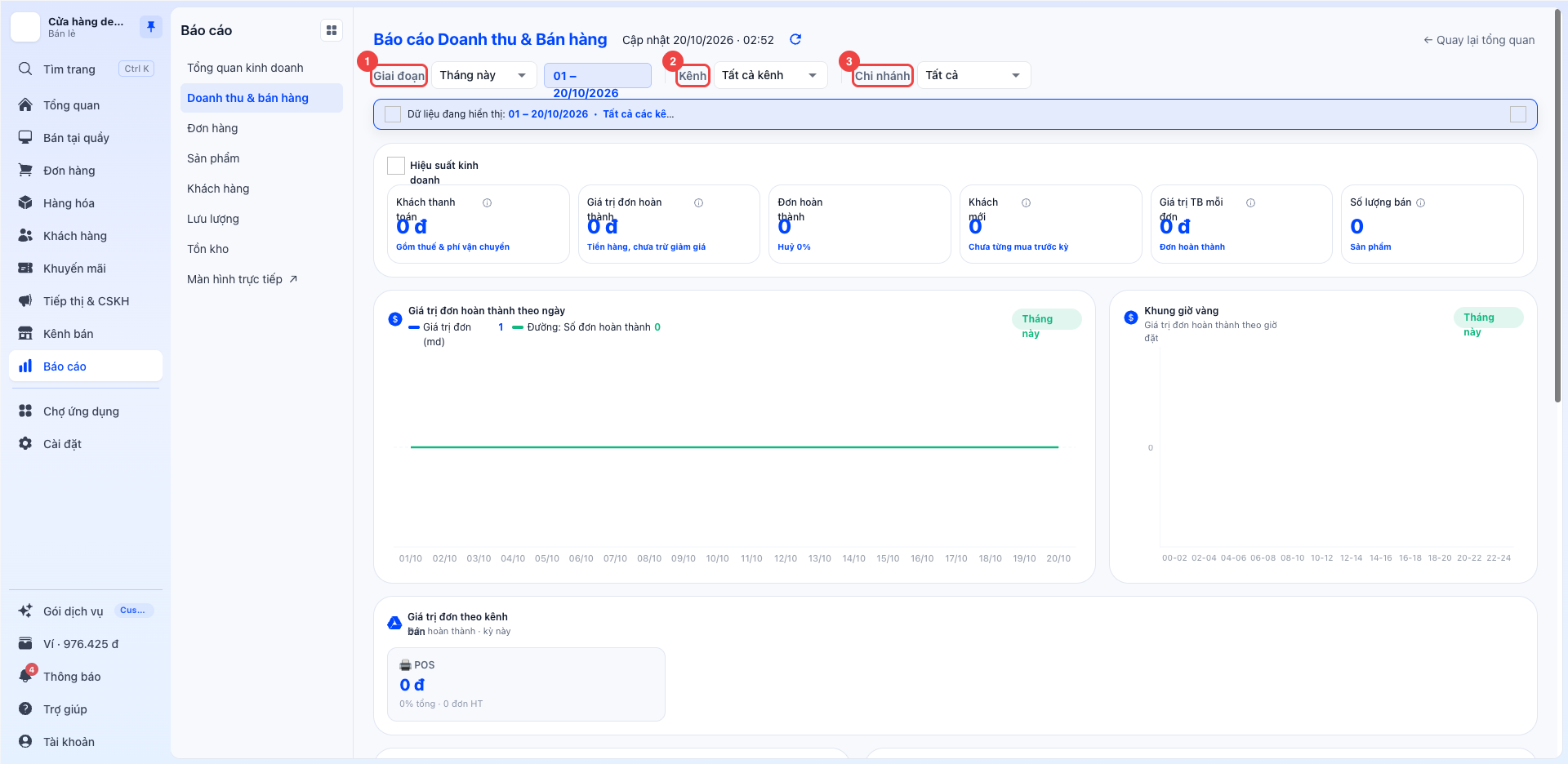
Task: Click the info icon beside Số lượng bán
Action: [1420, 202]
